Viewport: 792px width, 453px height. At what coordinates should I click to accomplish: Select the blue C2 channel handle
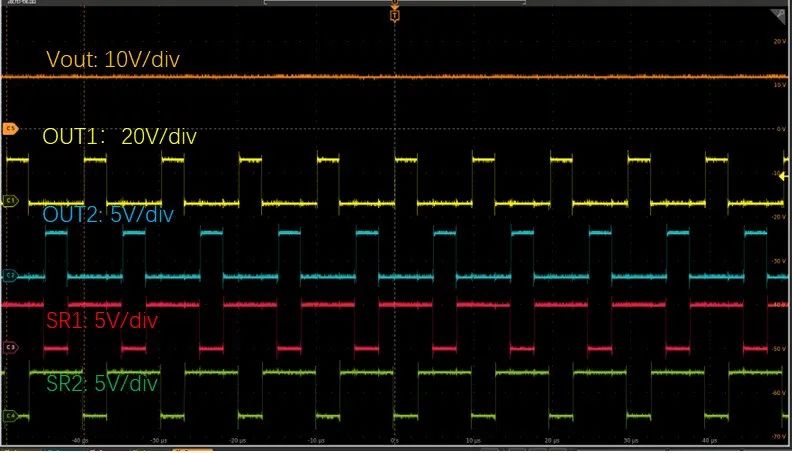pos(11,274)
